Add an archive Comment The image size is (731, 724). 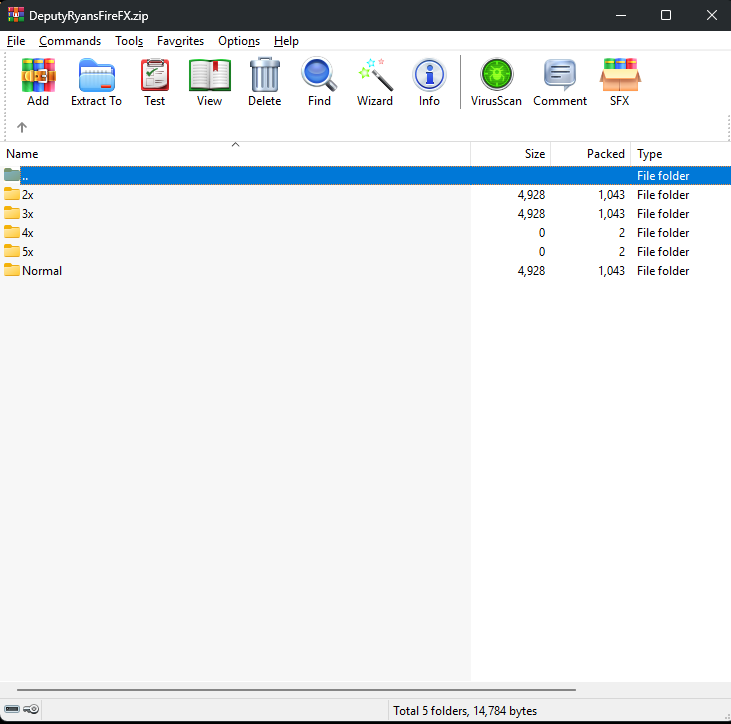click(560, 82)
